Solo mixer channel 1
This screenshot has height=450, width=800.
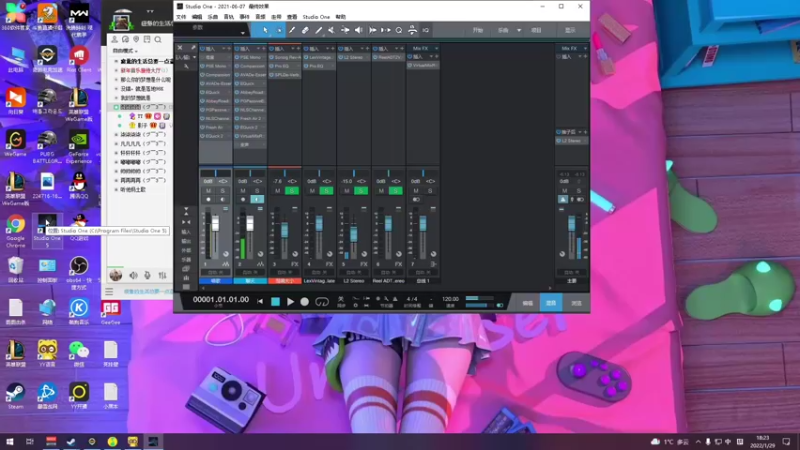click(222, 191)
